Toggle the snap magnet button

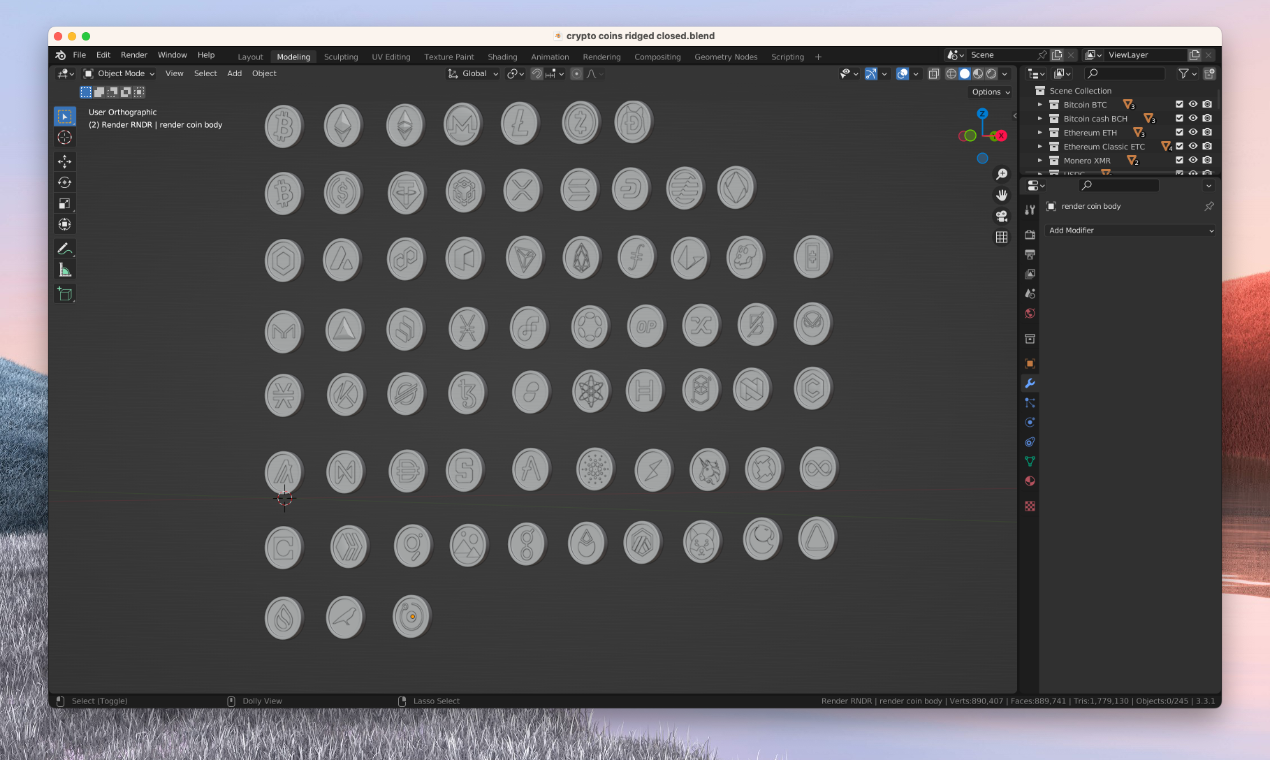[x=537, y=73]
